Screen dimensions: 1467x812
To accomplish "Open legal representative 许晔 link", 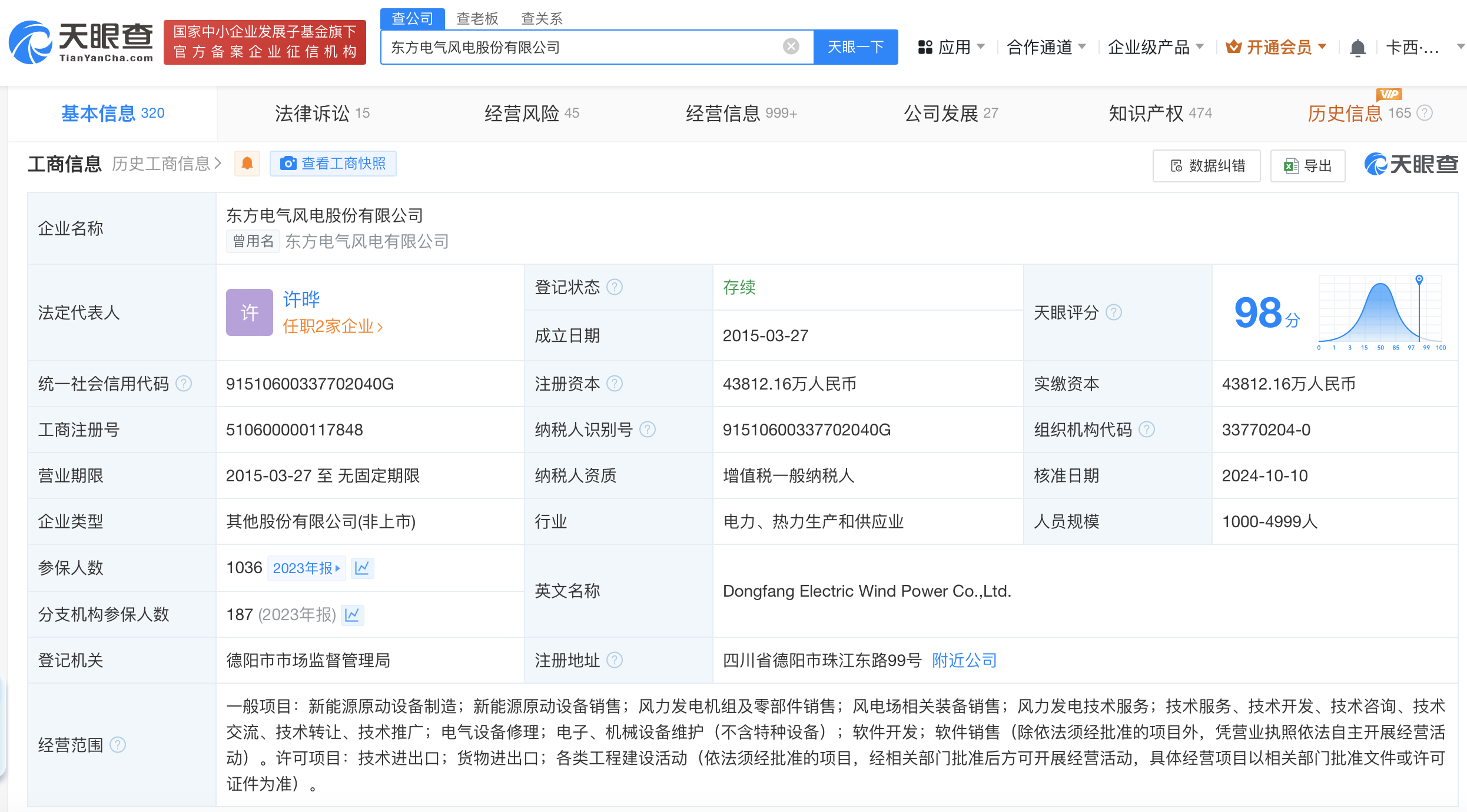I will (x=301, y=299).
